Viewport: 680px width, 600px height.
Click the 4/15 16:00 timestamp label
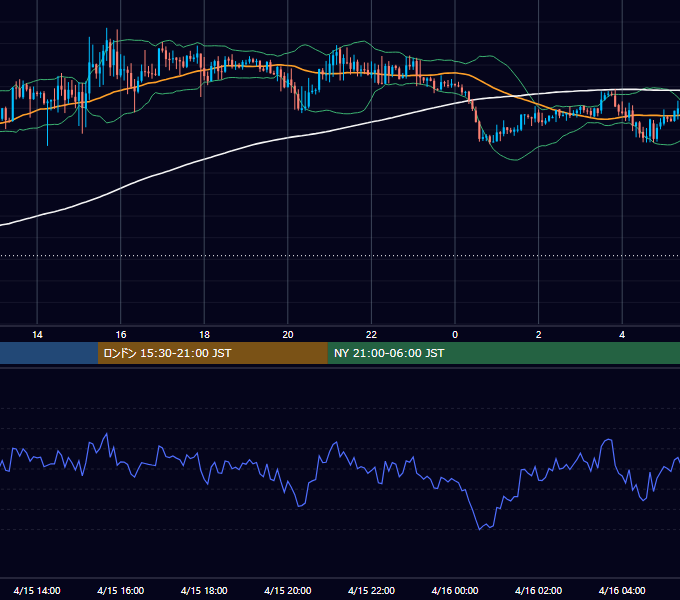tap(121, 590)
